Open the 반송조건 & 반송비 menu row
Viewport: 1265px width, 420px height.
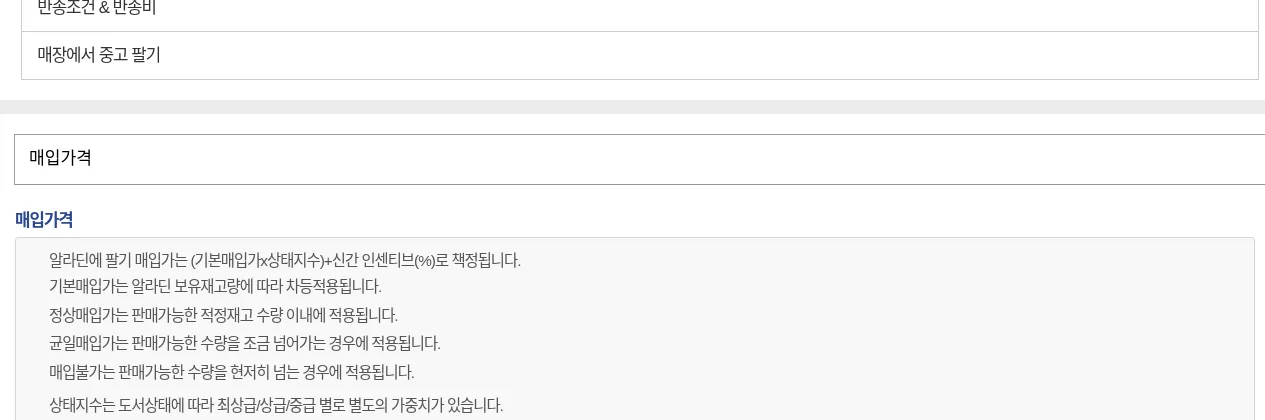tap(640, 12)
